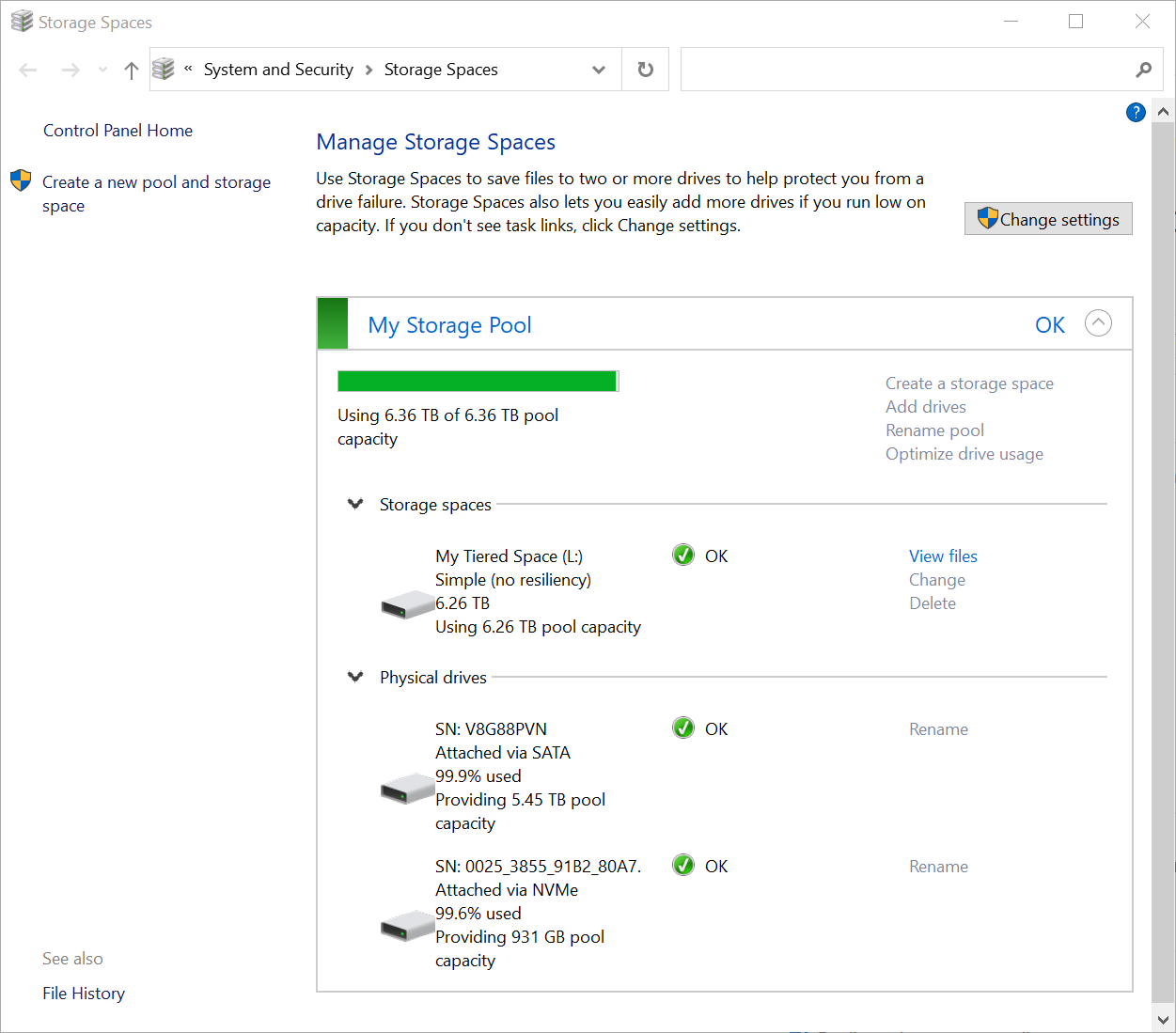Click the search magnifier icon
The image size is (1176, 1033).
(1143, 70)
